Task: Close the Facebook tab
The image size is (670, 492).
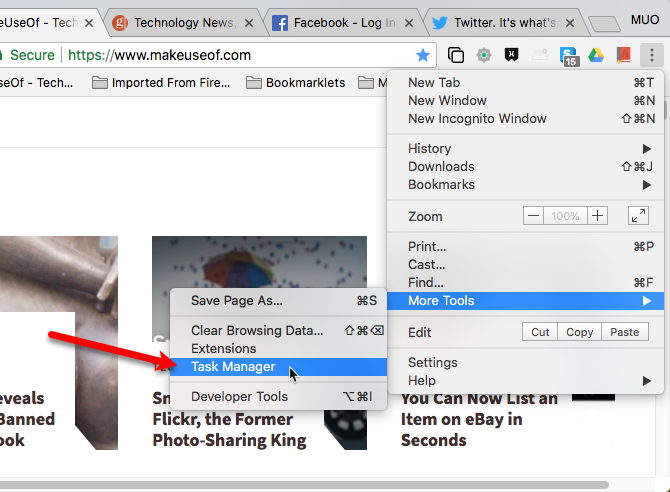Action: tap(409, 23)
